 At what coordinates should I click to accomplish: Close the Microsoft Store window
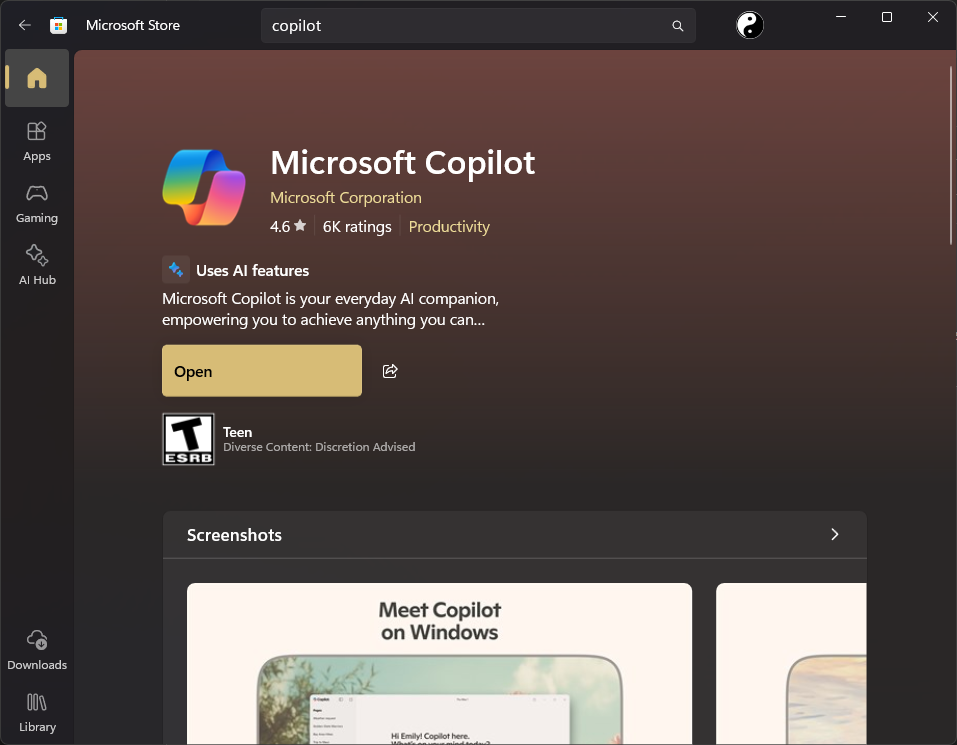coord(933,17)
